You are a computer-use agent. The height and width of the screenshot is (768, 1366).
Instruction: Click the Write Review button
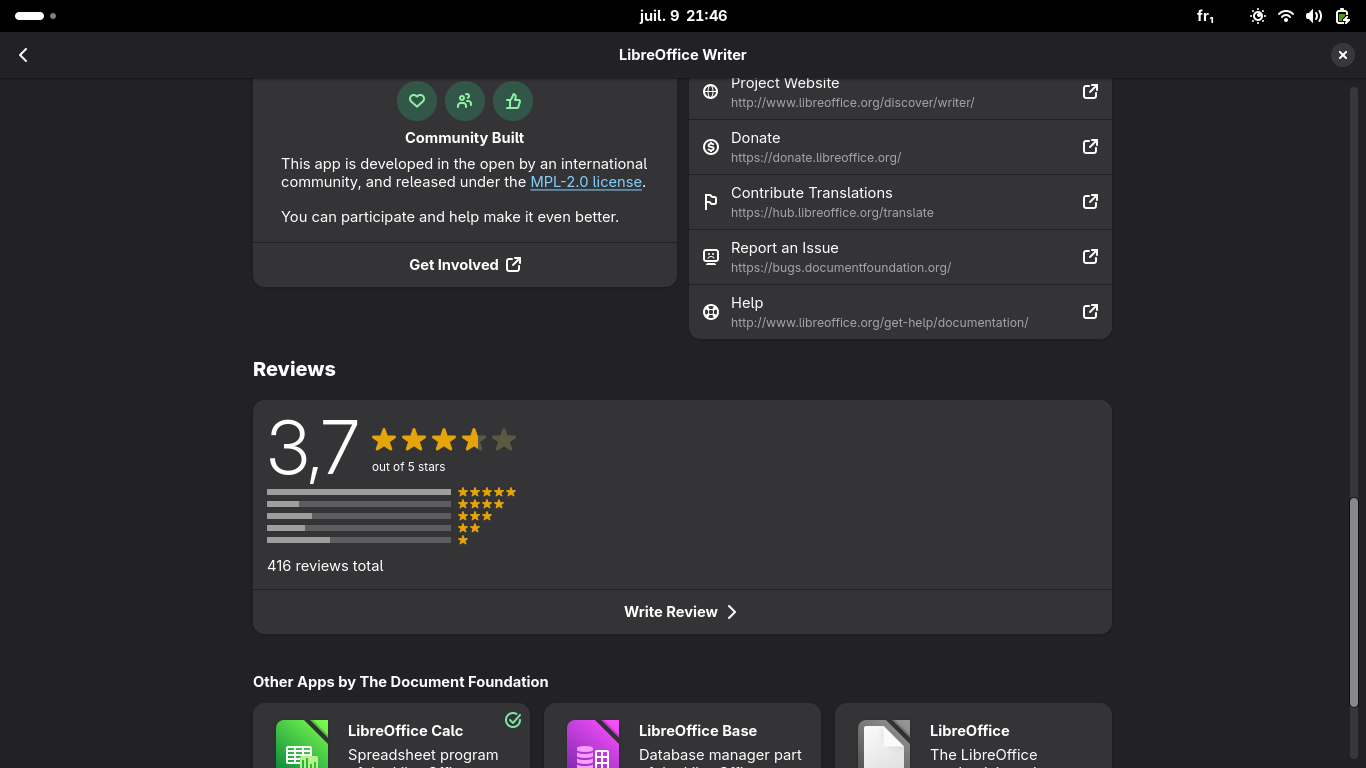[x=682, y=612]
